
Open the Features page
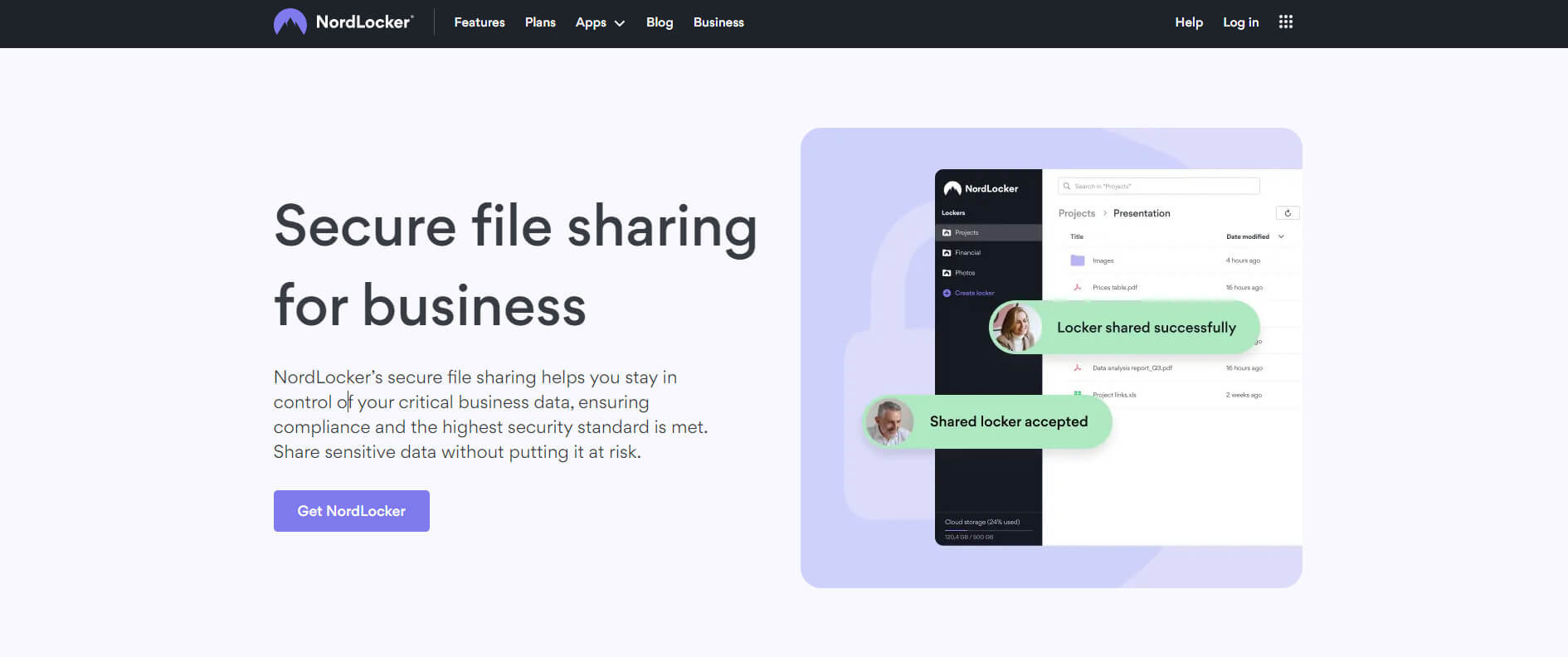(480, 22)
